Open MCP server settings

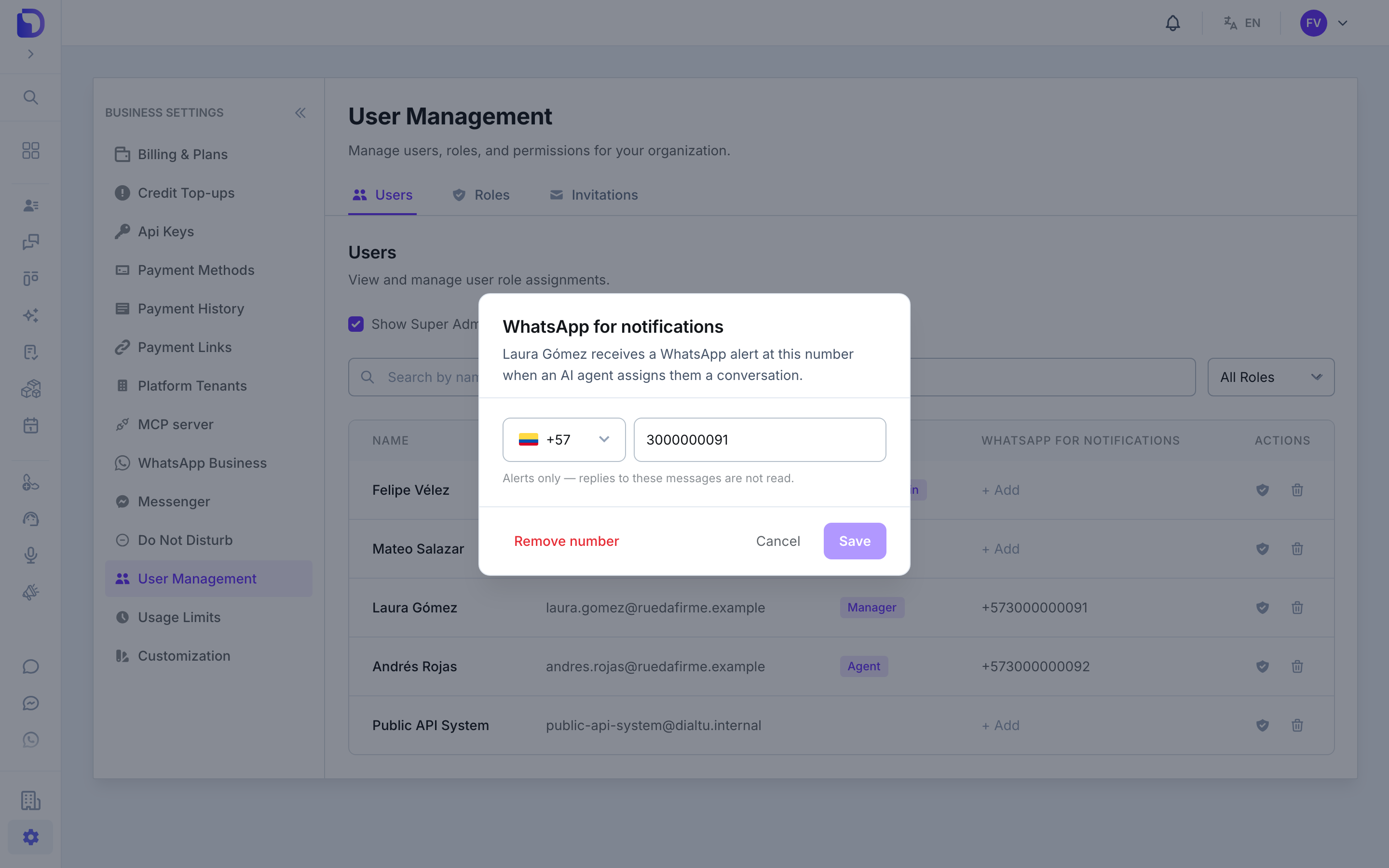coord(208,424)
